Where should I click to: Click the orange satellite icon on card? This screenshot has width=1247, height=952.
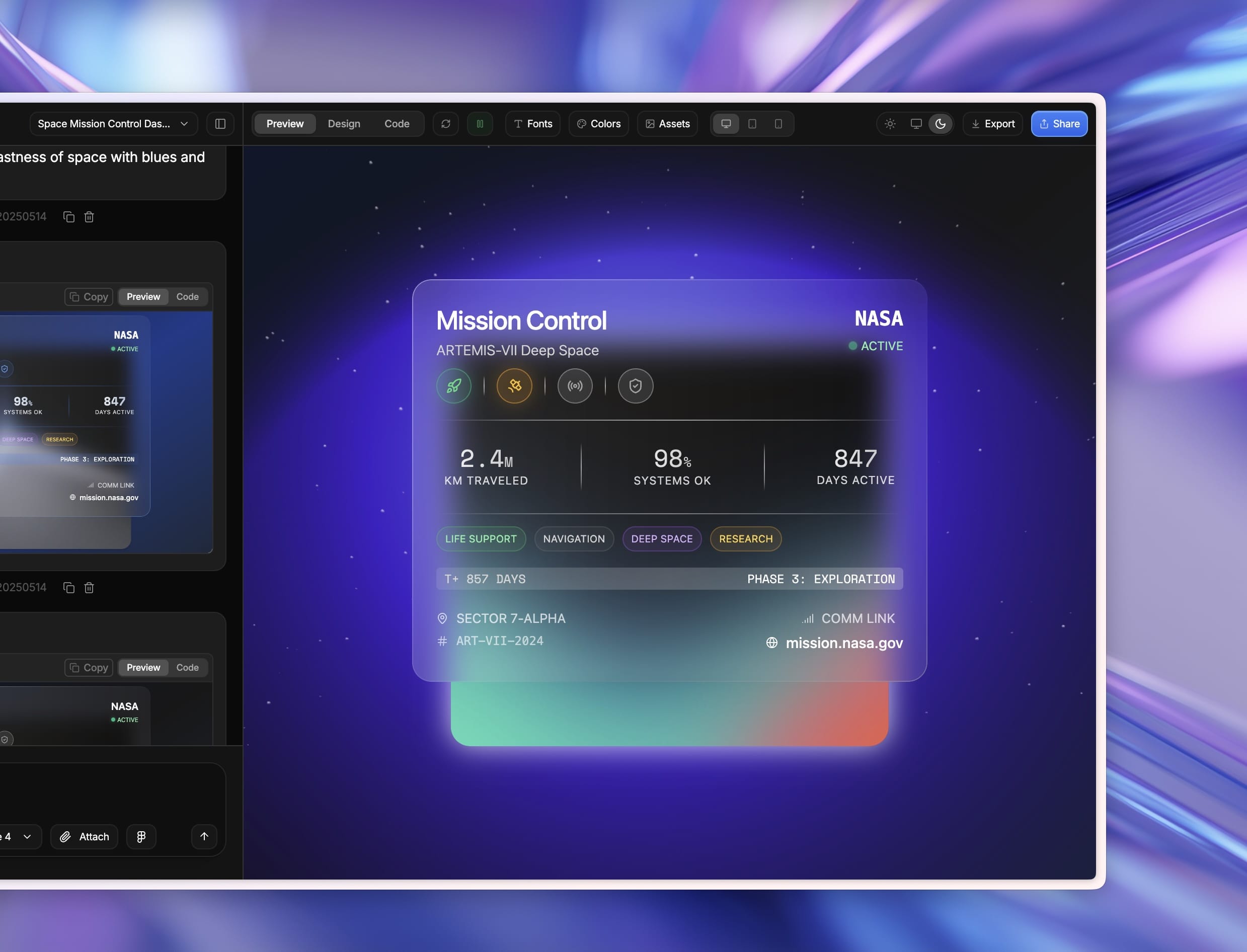514,386
